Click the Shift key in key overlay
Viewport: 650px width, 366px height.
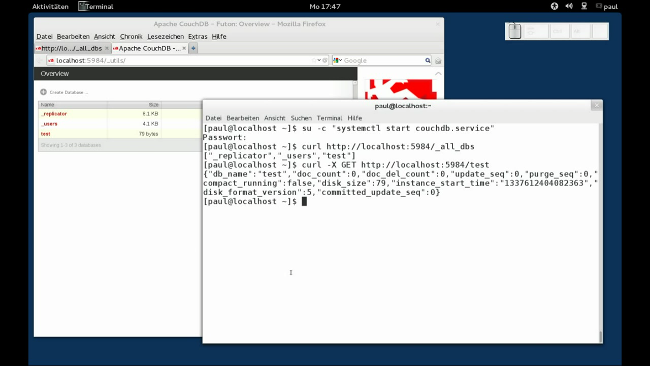click(536, 31)
